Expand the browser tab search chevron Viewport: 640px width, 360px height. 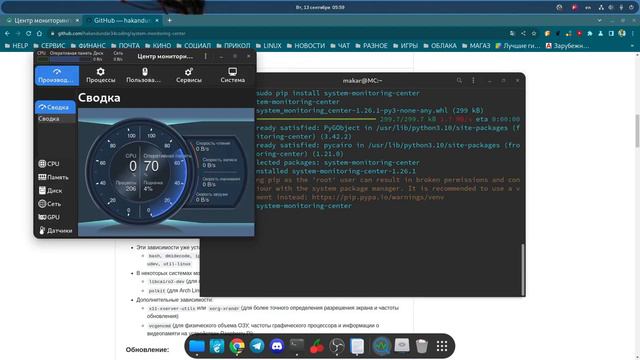pyautogui.click(x=600, y=20)
